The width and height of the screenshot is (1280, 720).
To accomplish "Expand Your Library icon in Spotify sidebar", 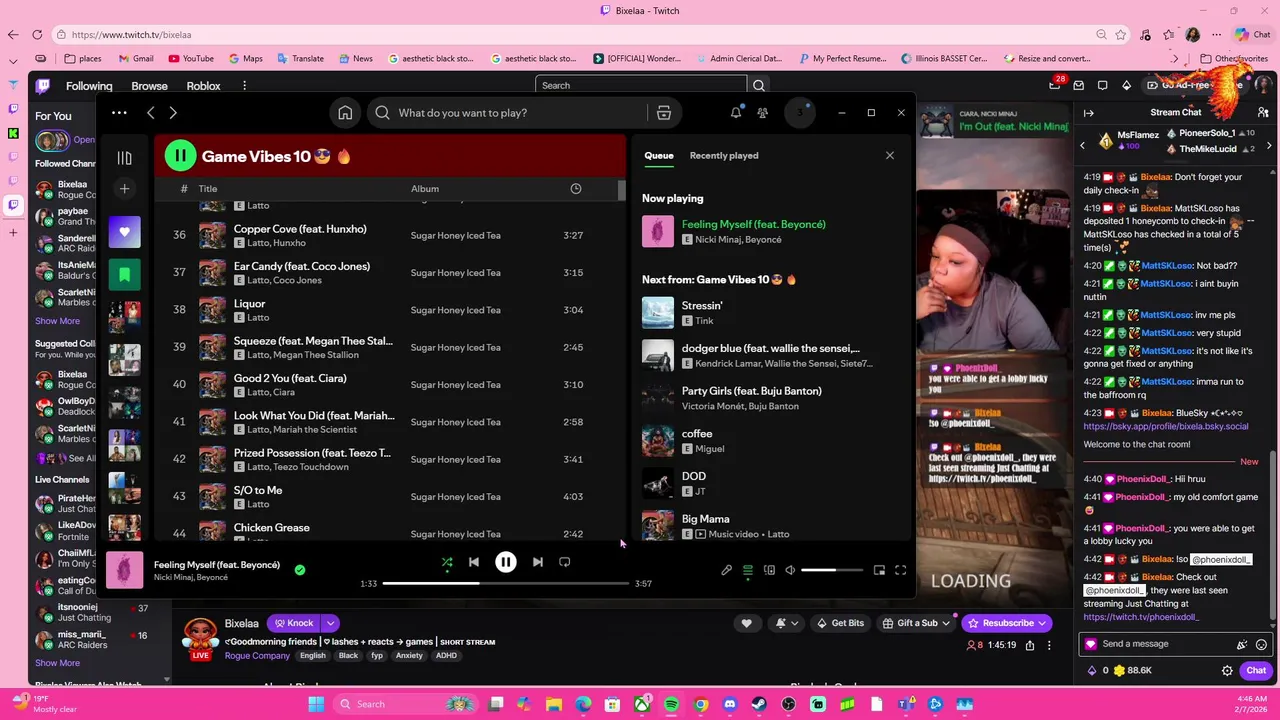I will coord(124,158).
